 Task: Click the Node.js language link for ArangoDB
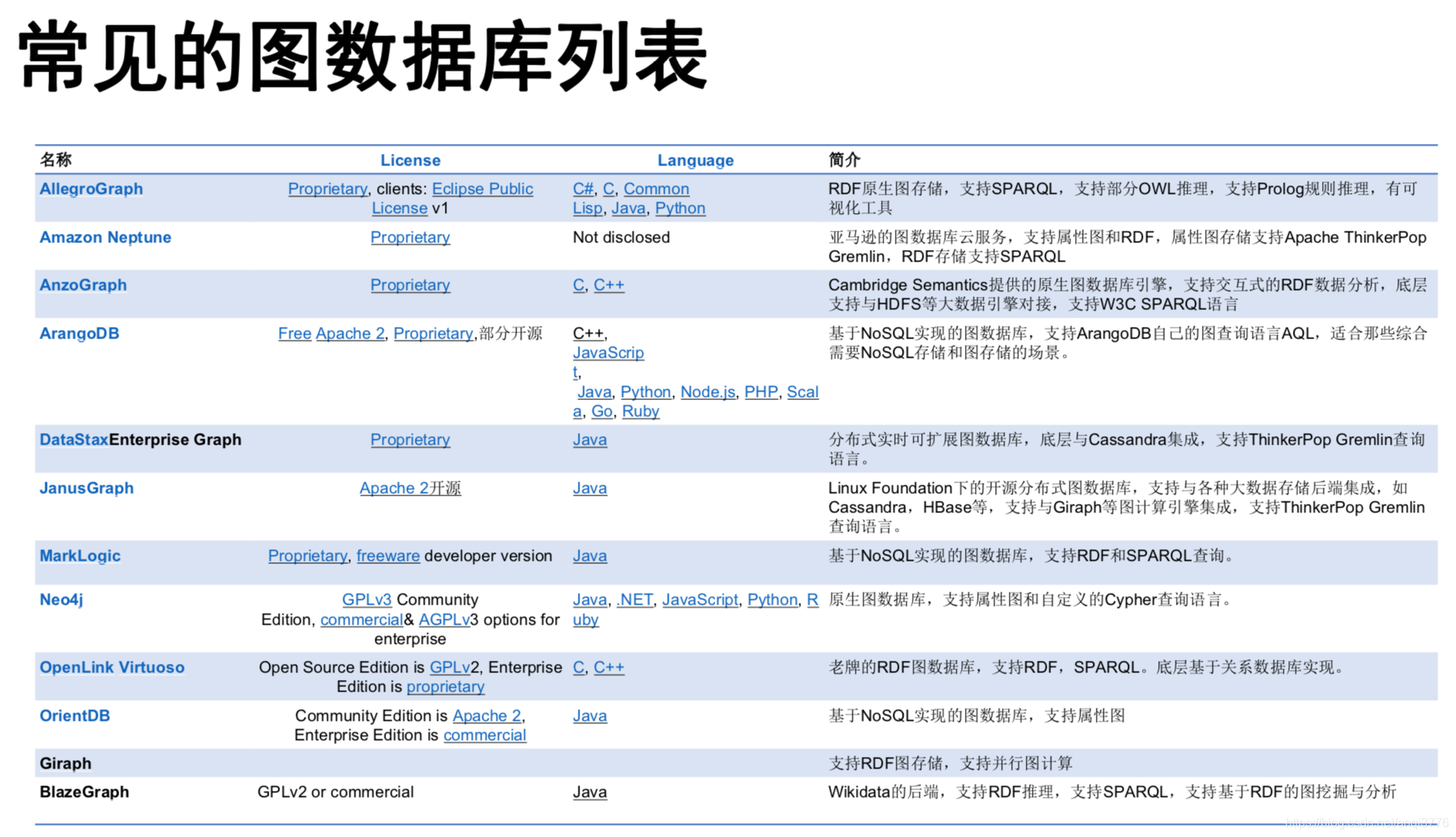[x=706, y=392]
